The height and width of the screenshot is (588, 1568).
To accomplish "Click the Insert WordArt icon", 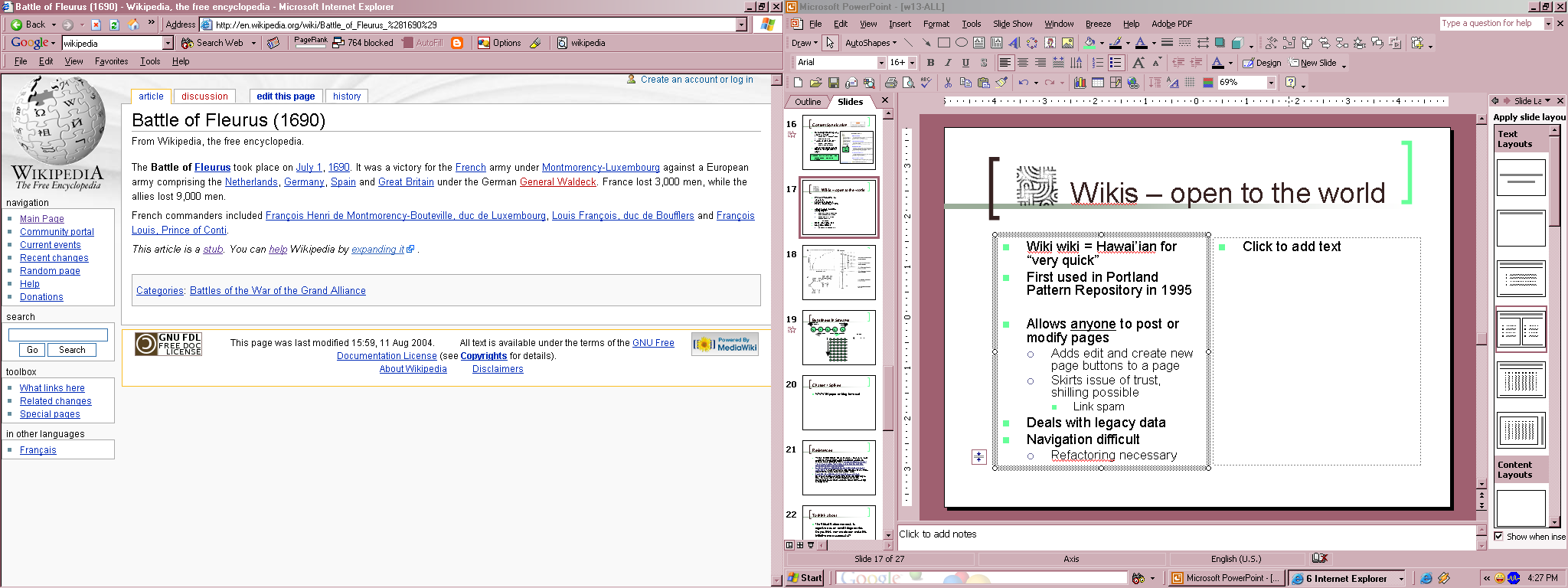I will point(1014,43).
